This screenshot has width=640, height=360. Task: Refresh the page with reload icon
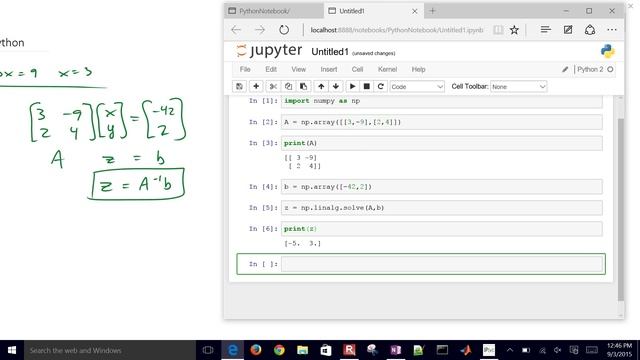(284, 30)
